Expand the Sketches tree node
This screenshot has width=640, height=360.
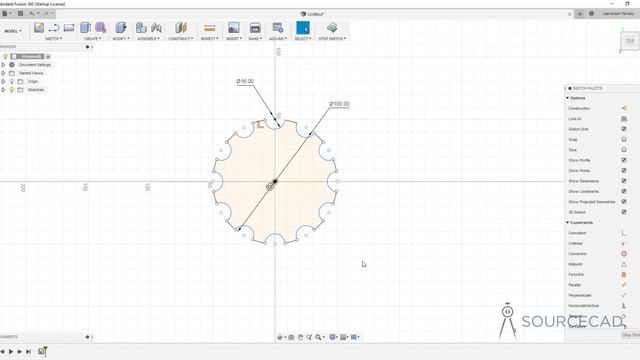3,90
